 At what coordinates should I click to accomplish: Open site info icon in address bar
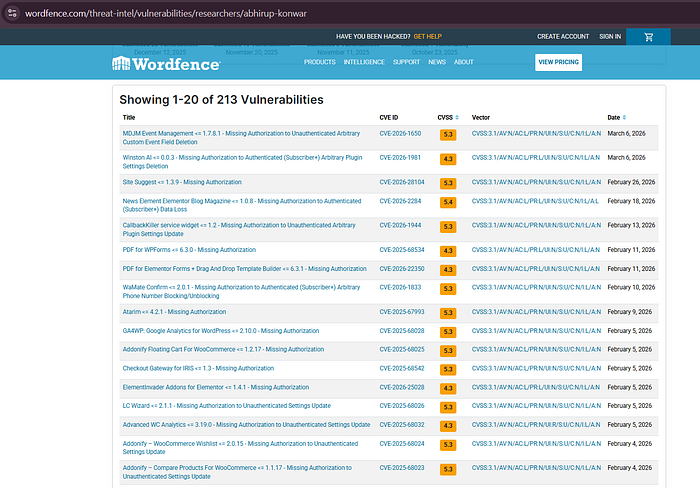click(x=12, y=13)
